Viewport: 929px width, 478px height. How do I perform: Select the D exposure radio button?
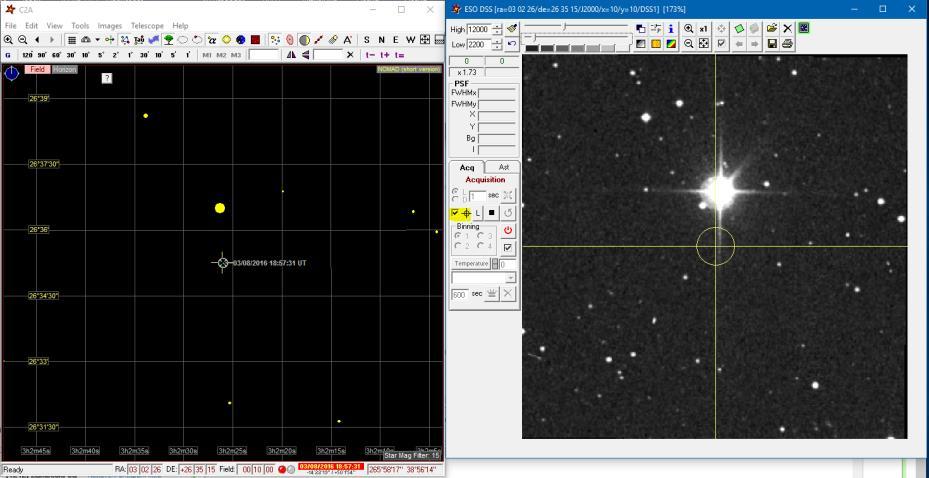(x=455, y=198)
